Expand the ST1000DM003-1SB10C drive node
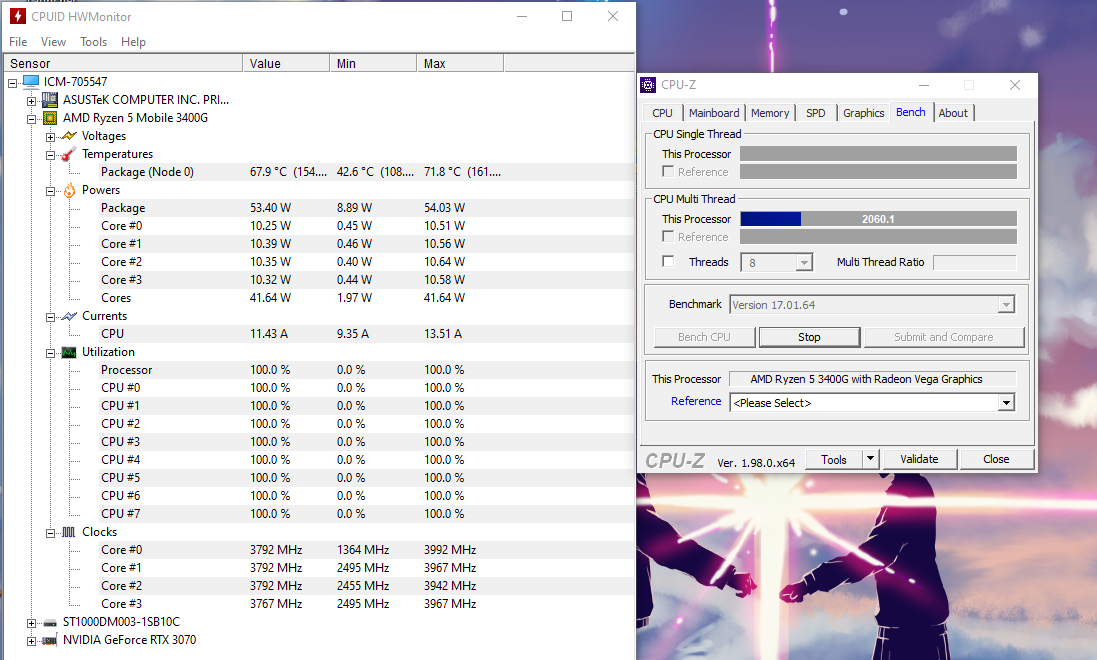This screenshot has width=1097, height=660. 31,623
